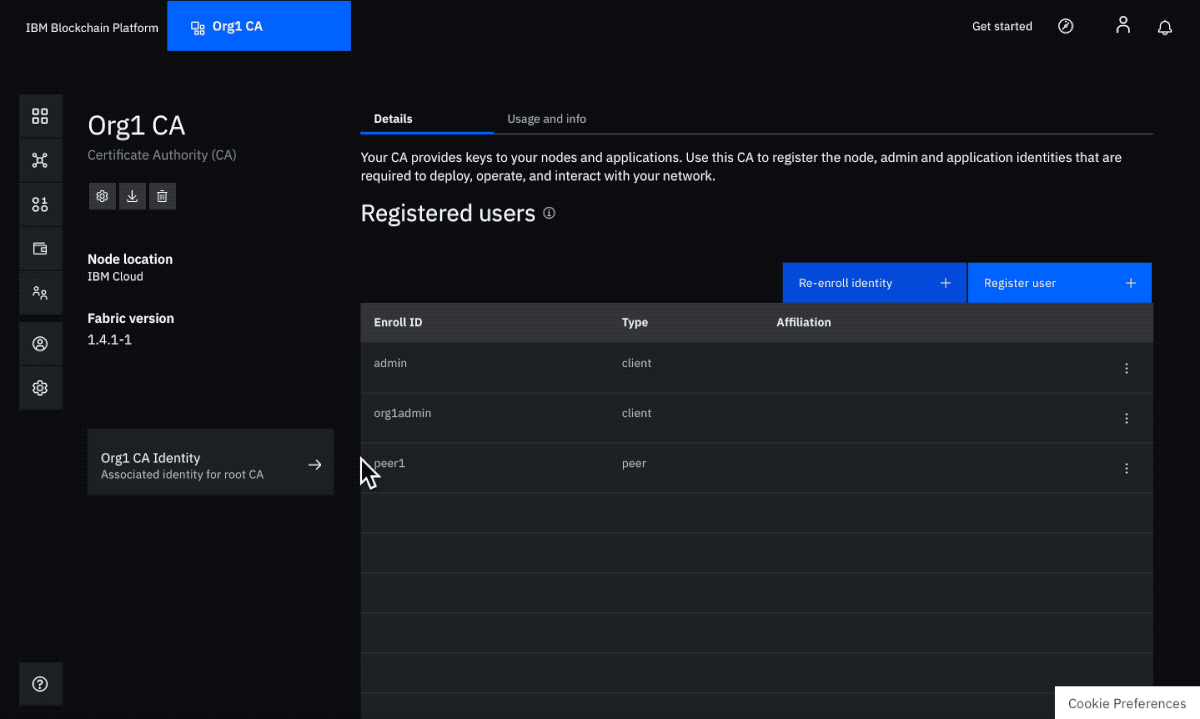
Task: Open overflow menu for admin row
Action: tap(1127, 368)
